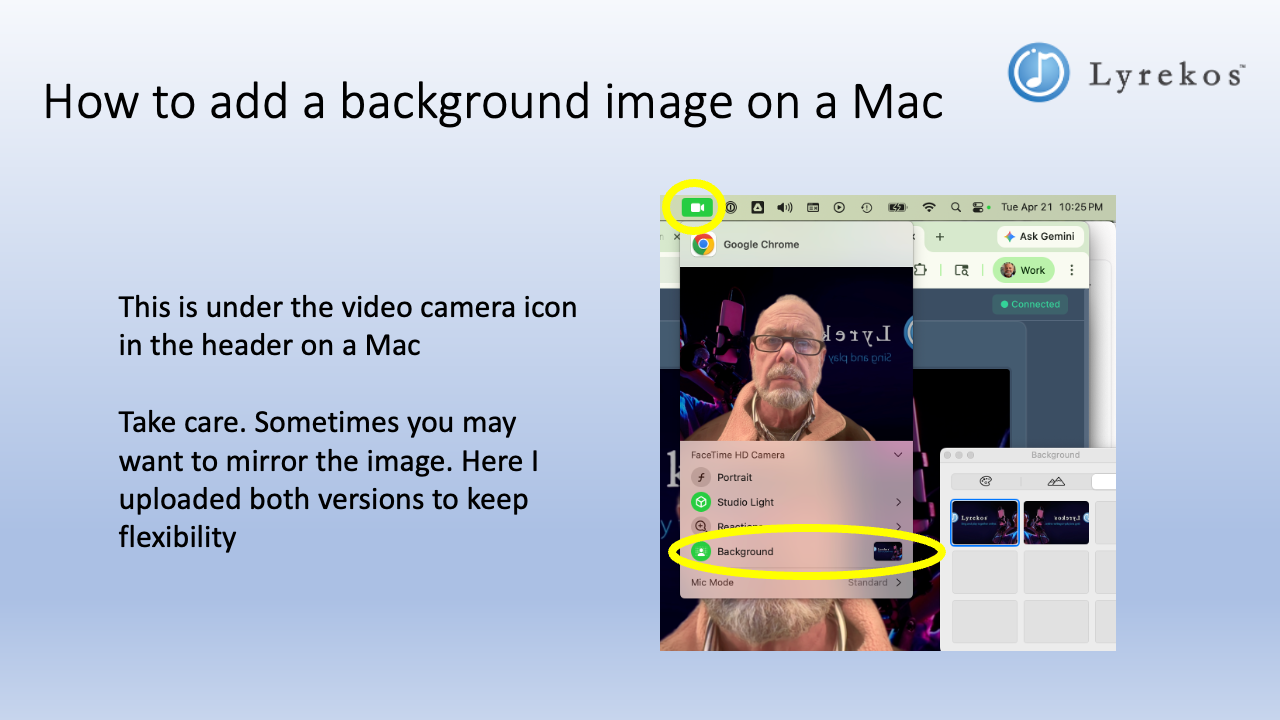Open the Reactions menu item
1280x720 pixels.
point(739,526)
